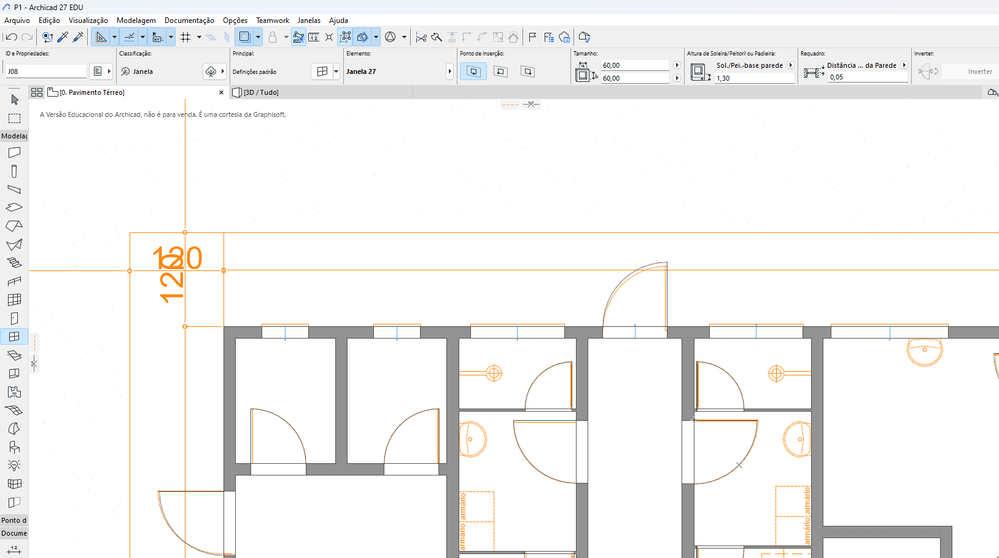
Task: Toggle the grid snap display
Action: pyautogui.click(x=185, y=37)
